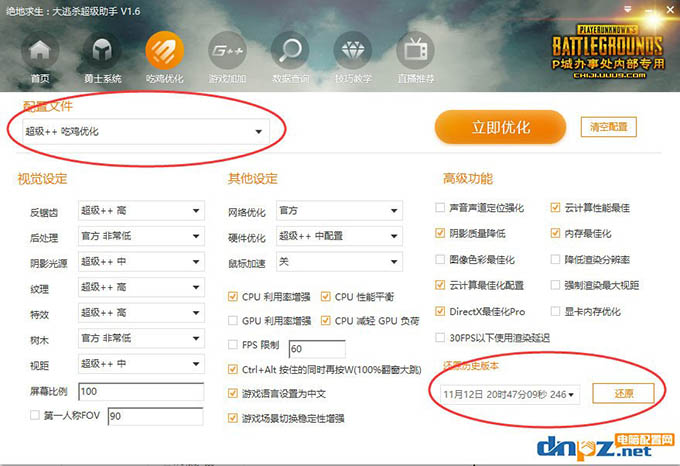The image size is (680, 466).
Task: Enable 图像色彩最佳化 checkbox
Action: click(x=440, y=259)
